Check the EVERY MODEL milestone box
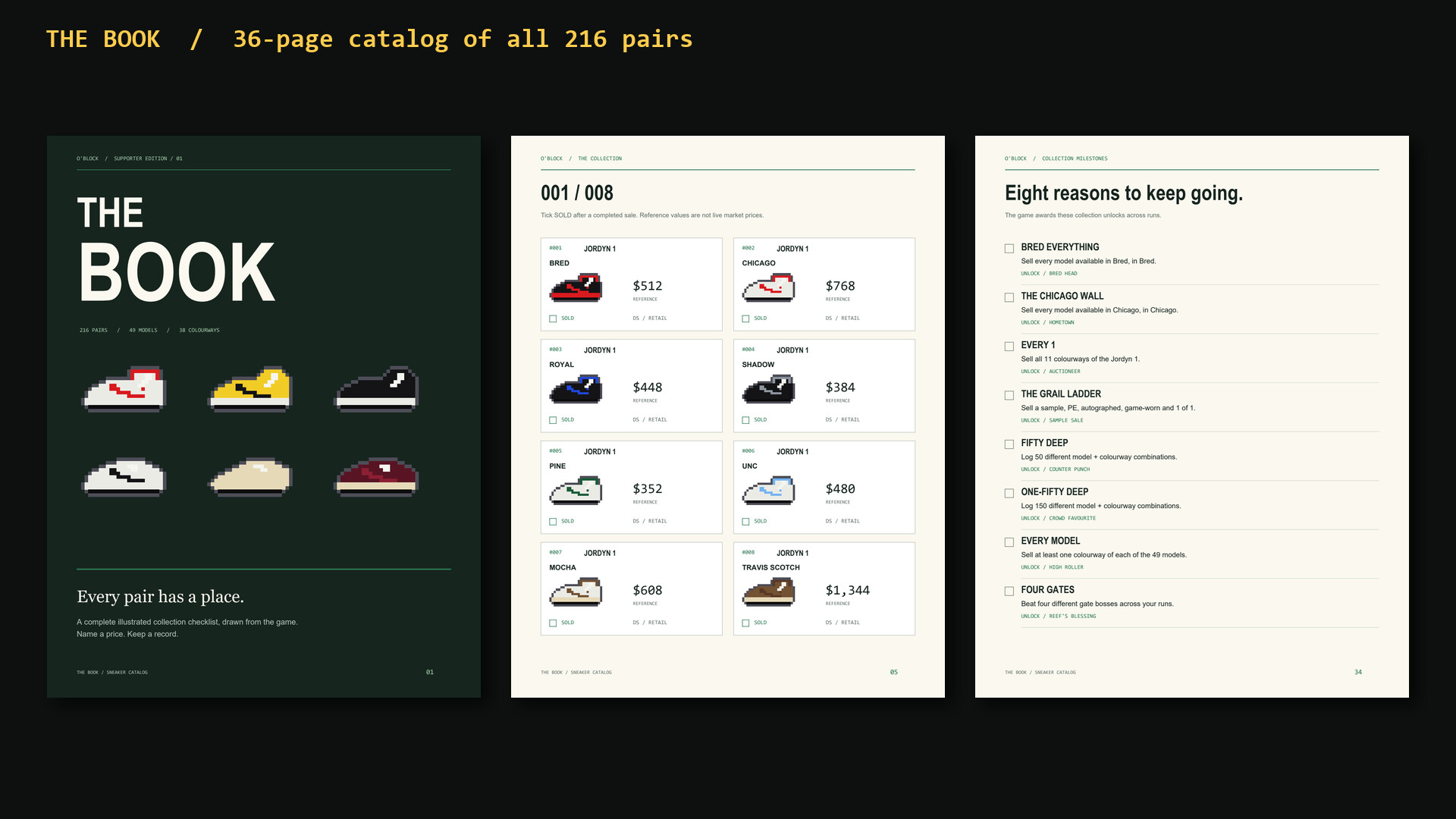Viewport: 1456px width, 819px height. pos(1009,542)
